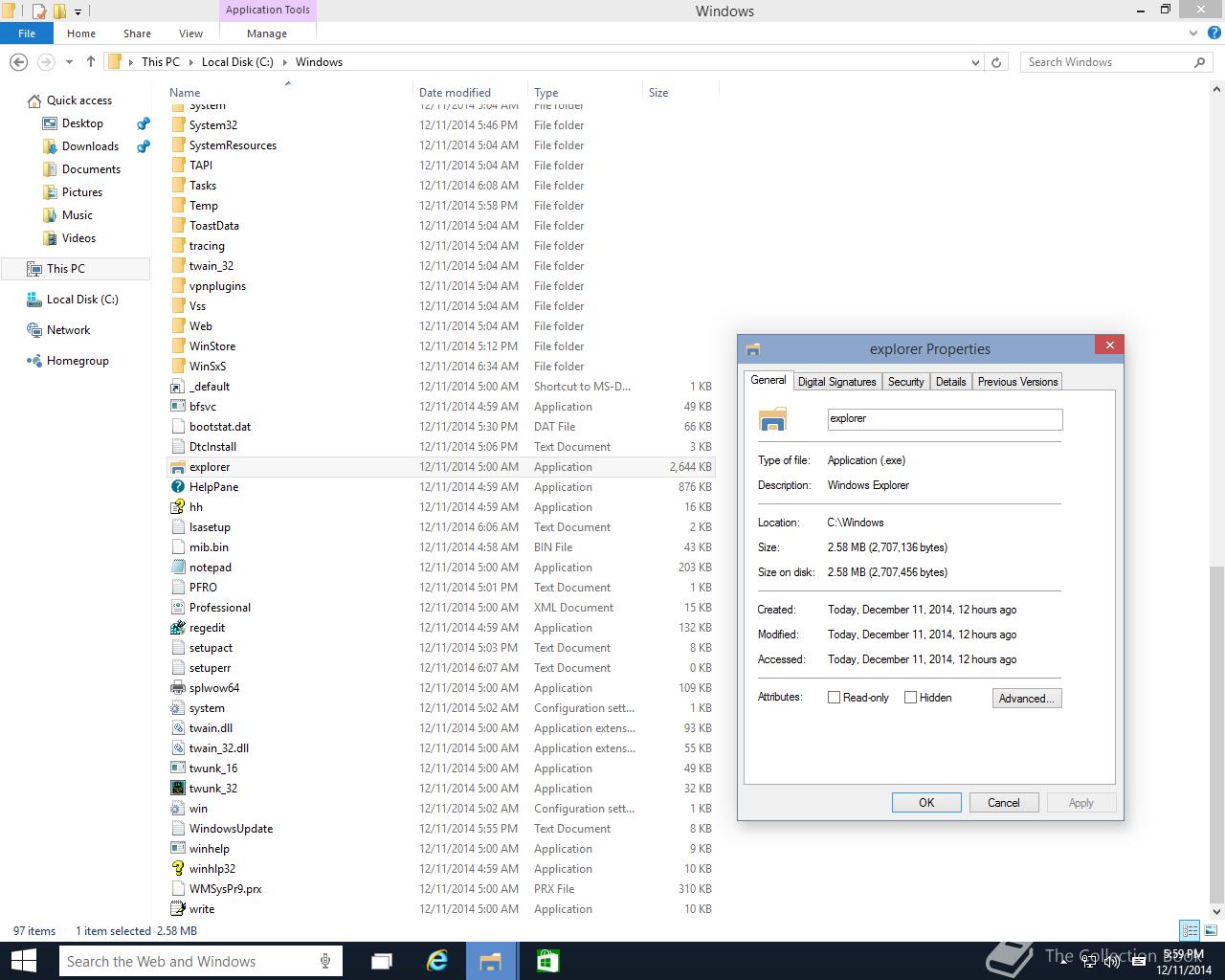
Task: Expand breadcrumb arrow after This PC
Action: tap(190, 62)
